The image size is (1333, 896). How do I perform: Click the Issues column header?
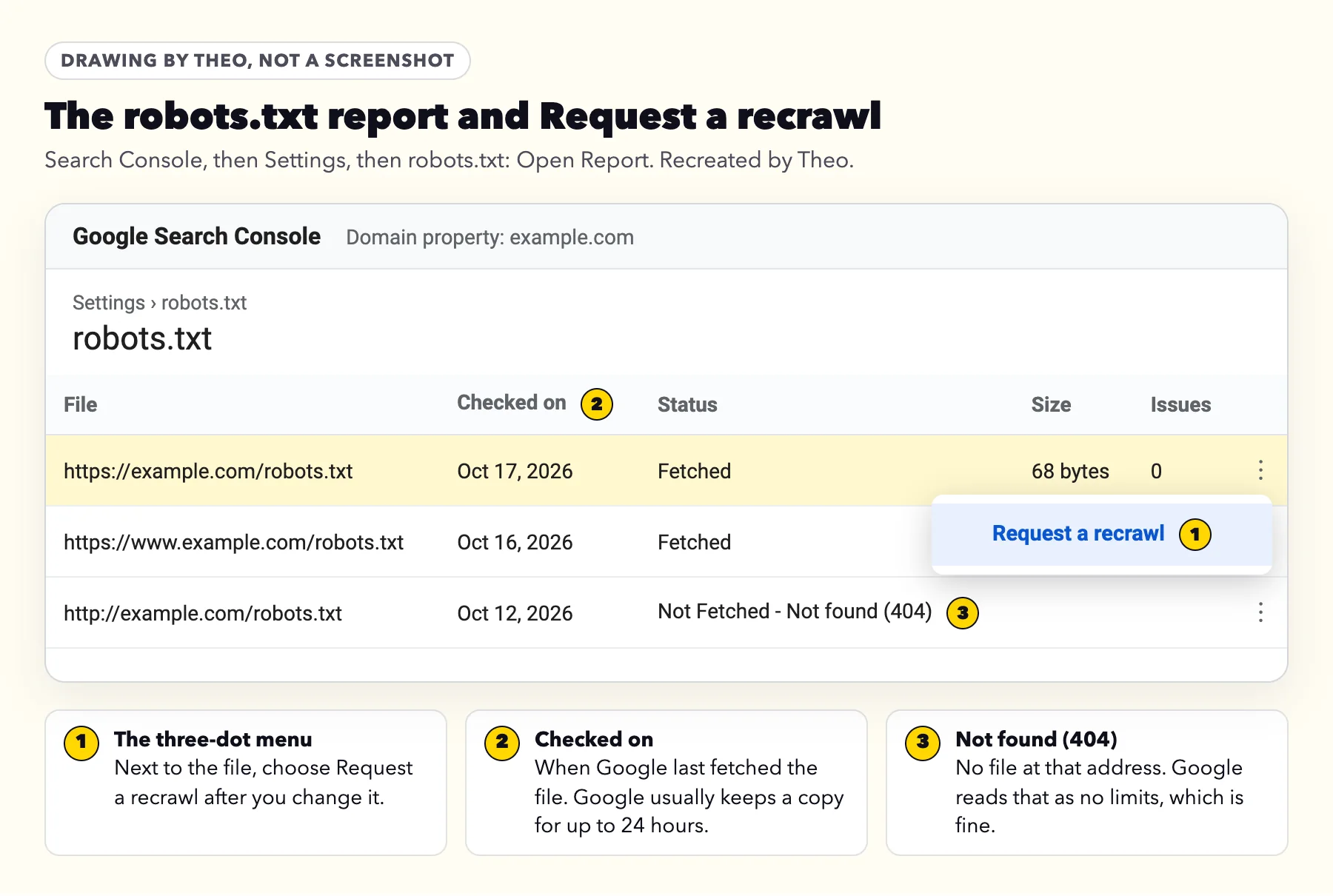pos(1180,404)
